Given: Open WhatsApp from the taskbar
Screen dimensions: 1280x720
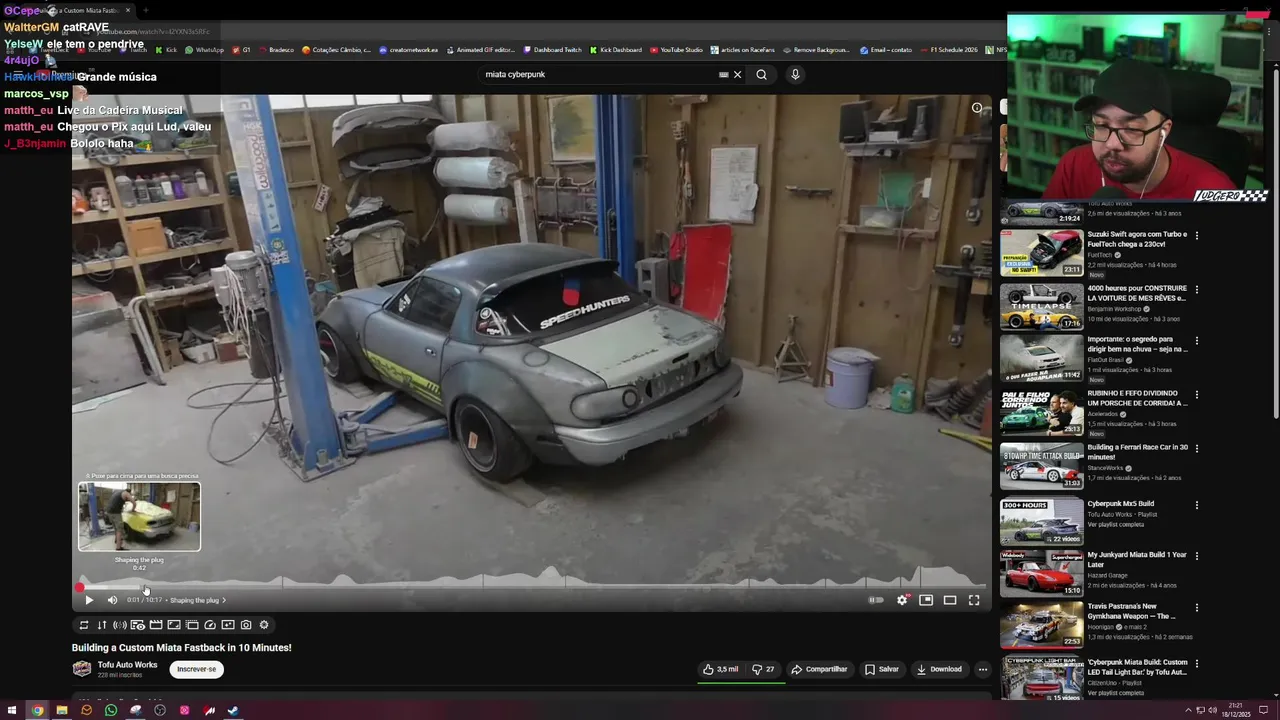Looking at the screenshot, I should 111,710.
